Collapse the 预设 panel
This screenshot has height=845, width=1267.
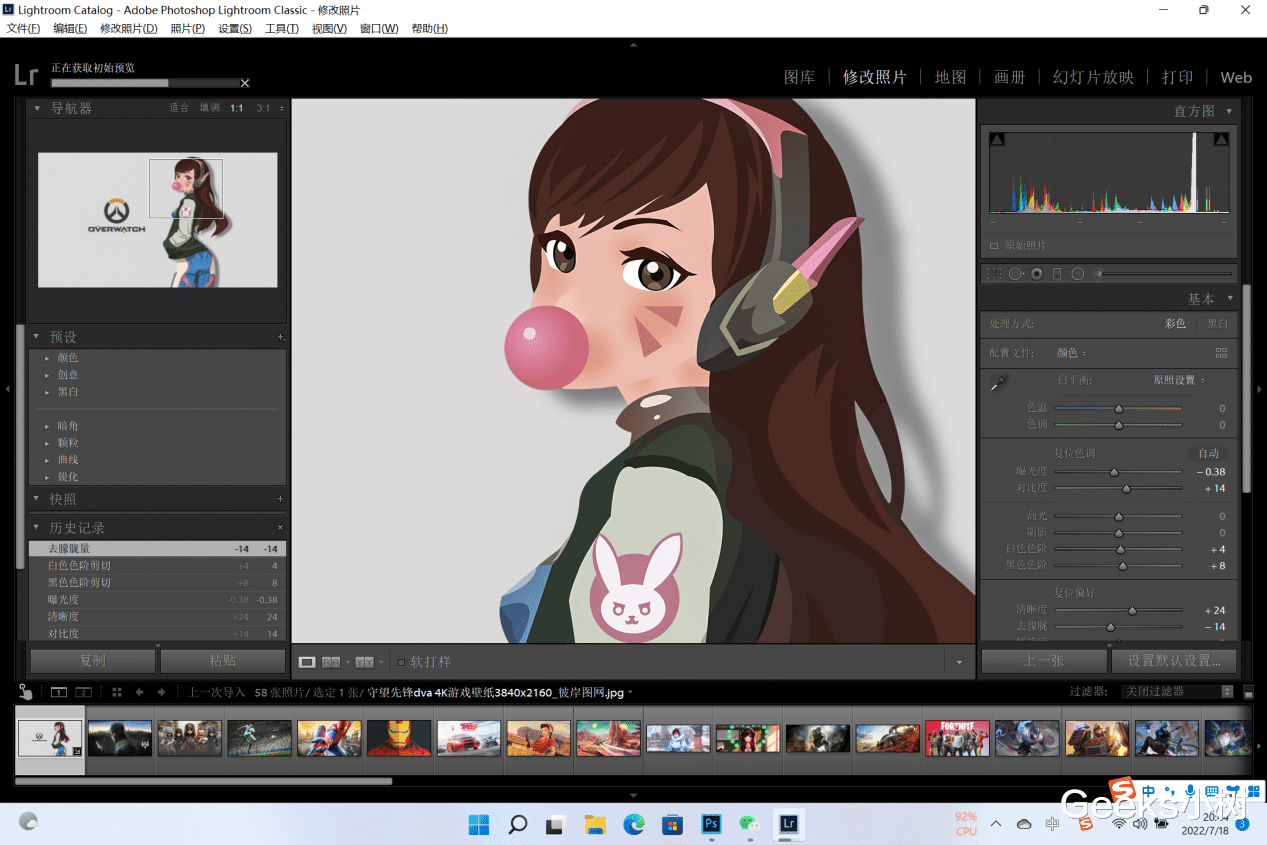click(37, 337)
